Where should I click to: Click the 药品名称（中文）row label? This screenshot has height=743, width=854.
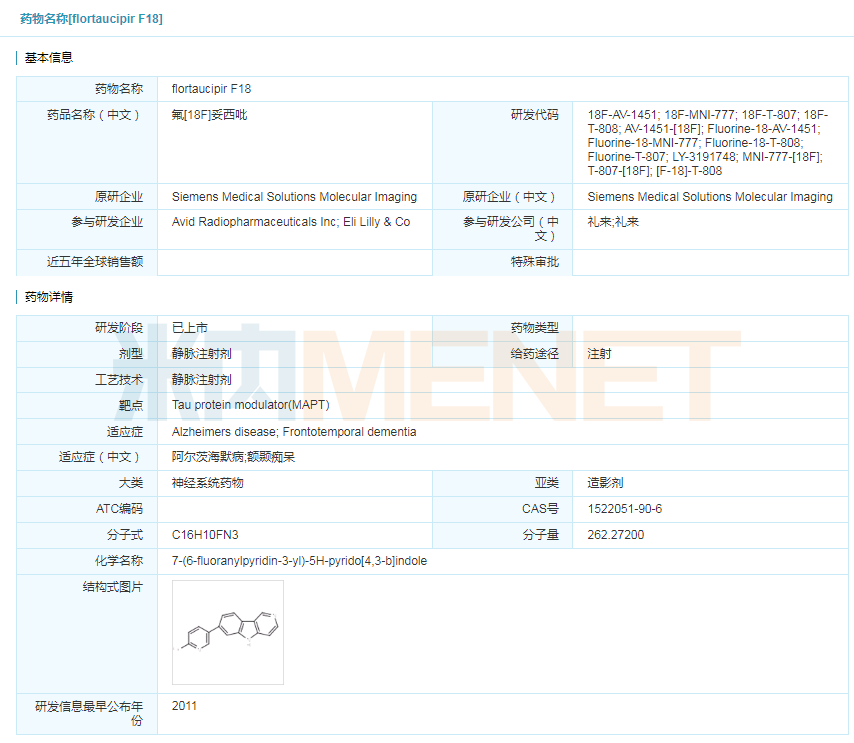95,115
